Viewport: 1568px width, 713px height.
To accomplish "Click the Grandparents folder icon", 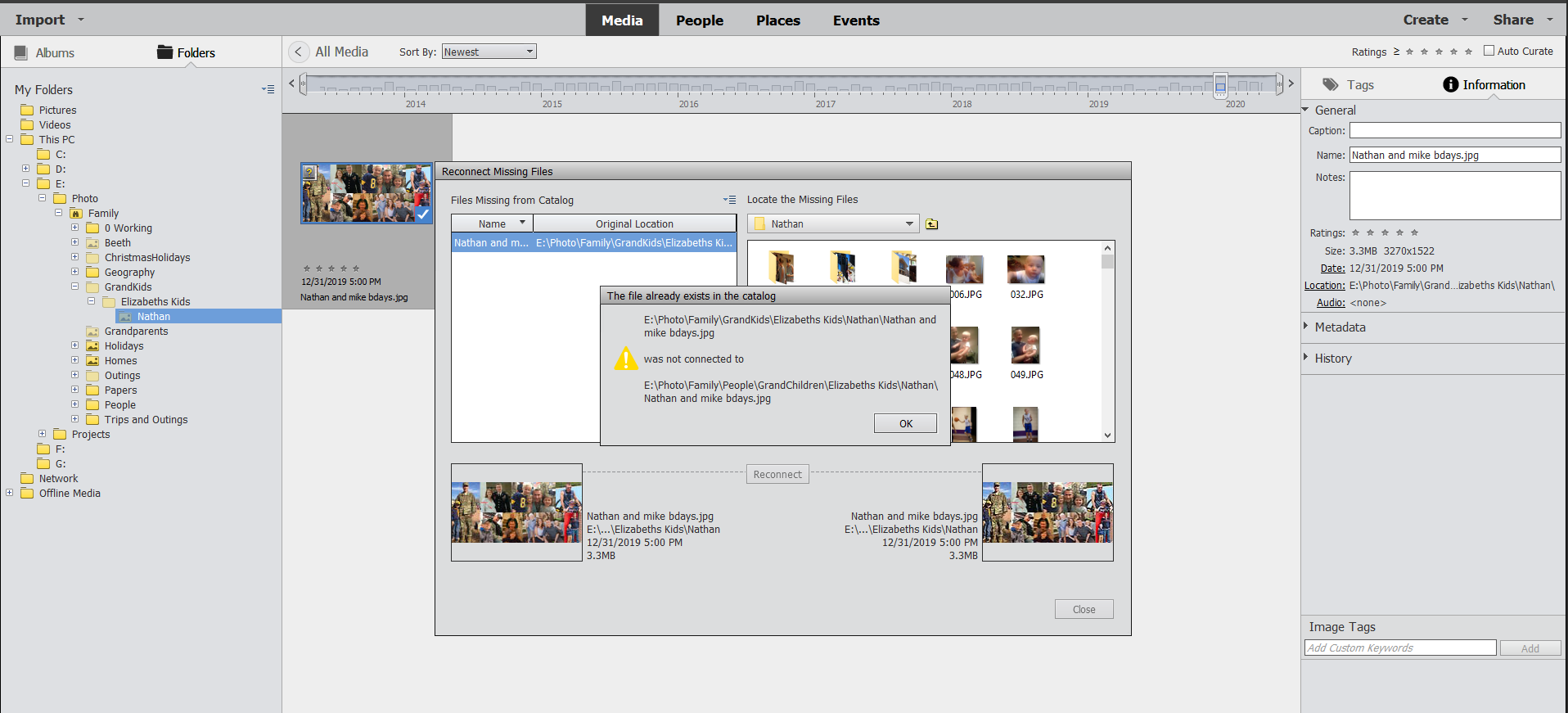I will click(92, 332).
